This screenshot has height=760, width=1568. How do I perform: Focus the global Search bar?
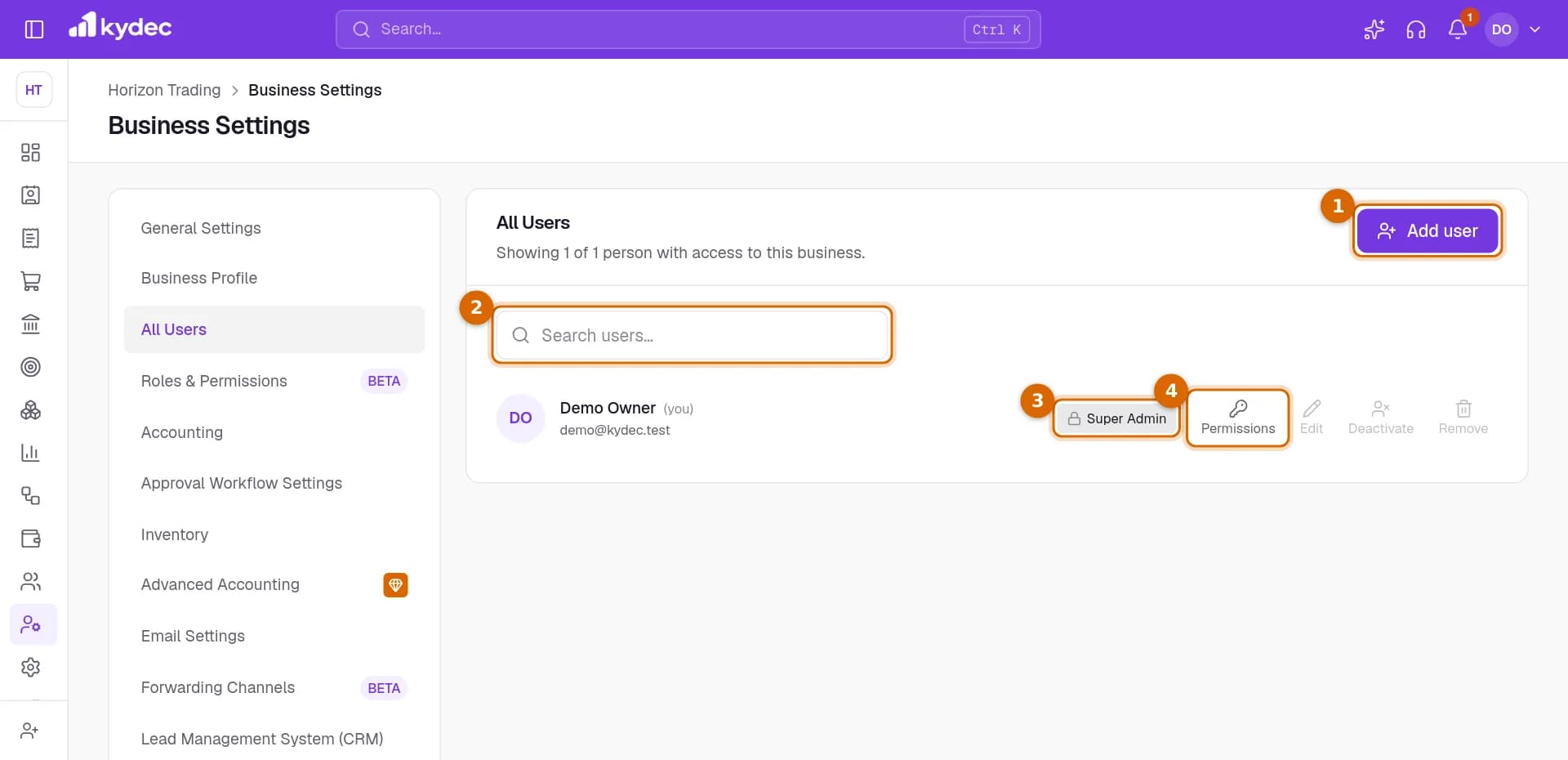point(688,29)
